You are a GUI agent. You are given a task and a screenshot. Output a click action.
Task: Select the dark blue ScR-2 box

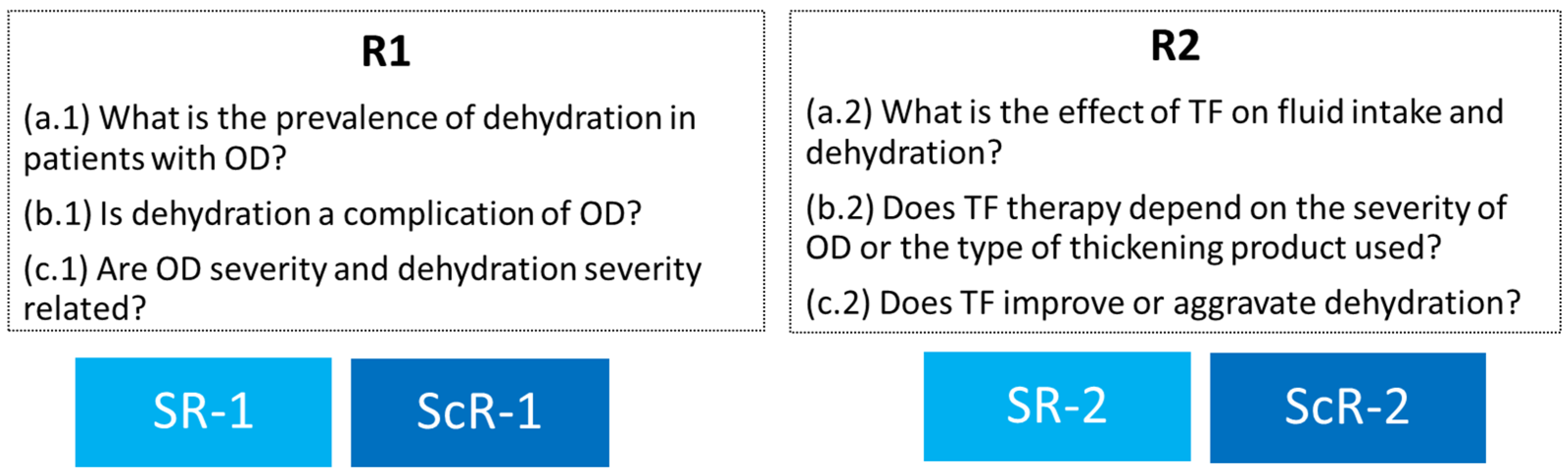1347,407
